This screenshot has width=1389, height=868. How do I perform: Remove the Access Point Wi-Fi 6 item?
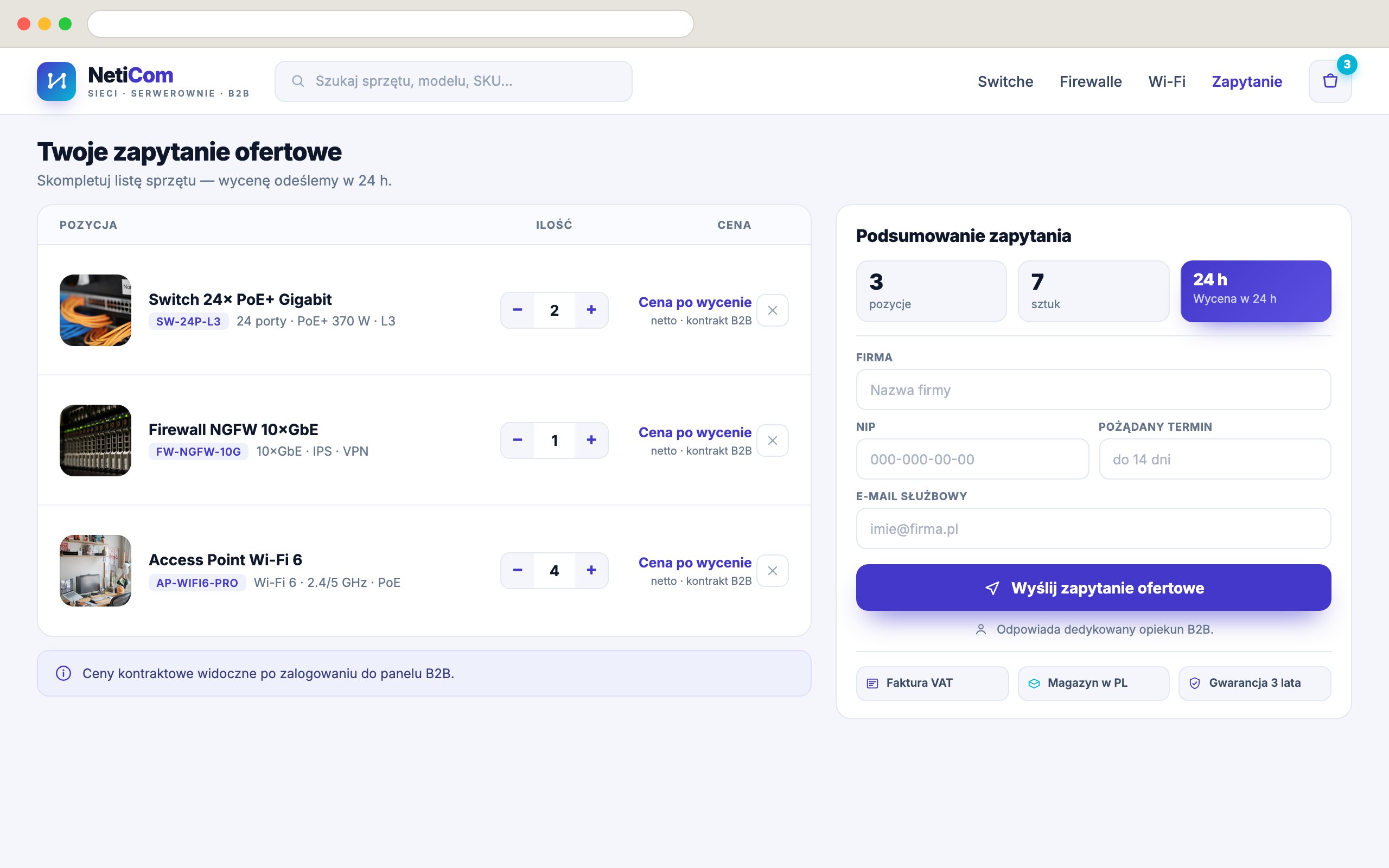(772, 571)
